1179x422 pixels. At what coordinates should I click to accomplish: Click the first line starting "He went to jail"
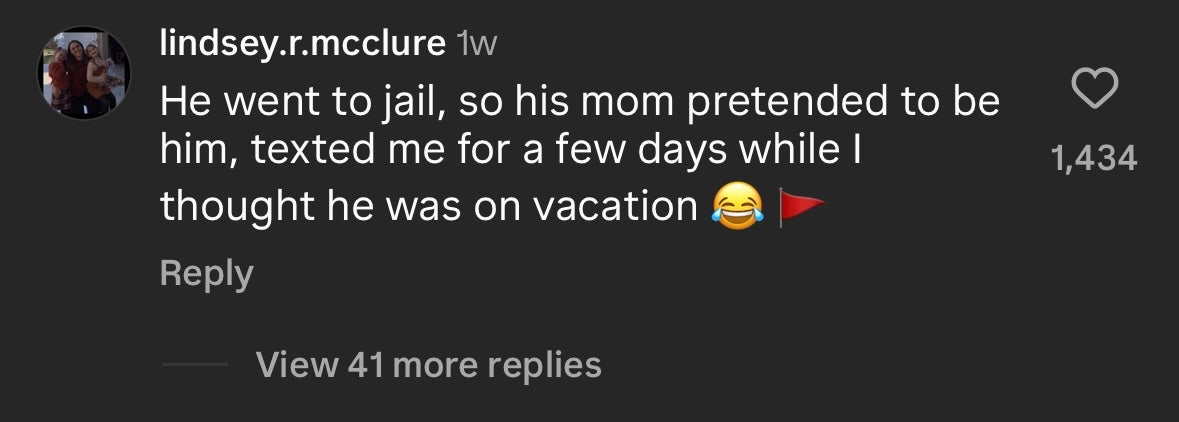click(580, 100)
